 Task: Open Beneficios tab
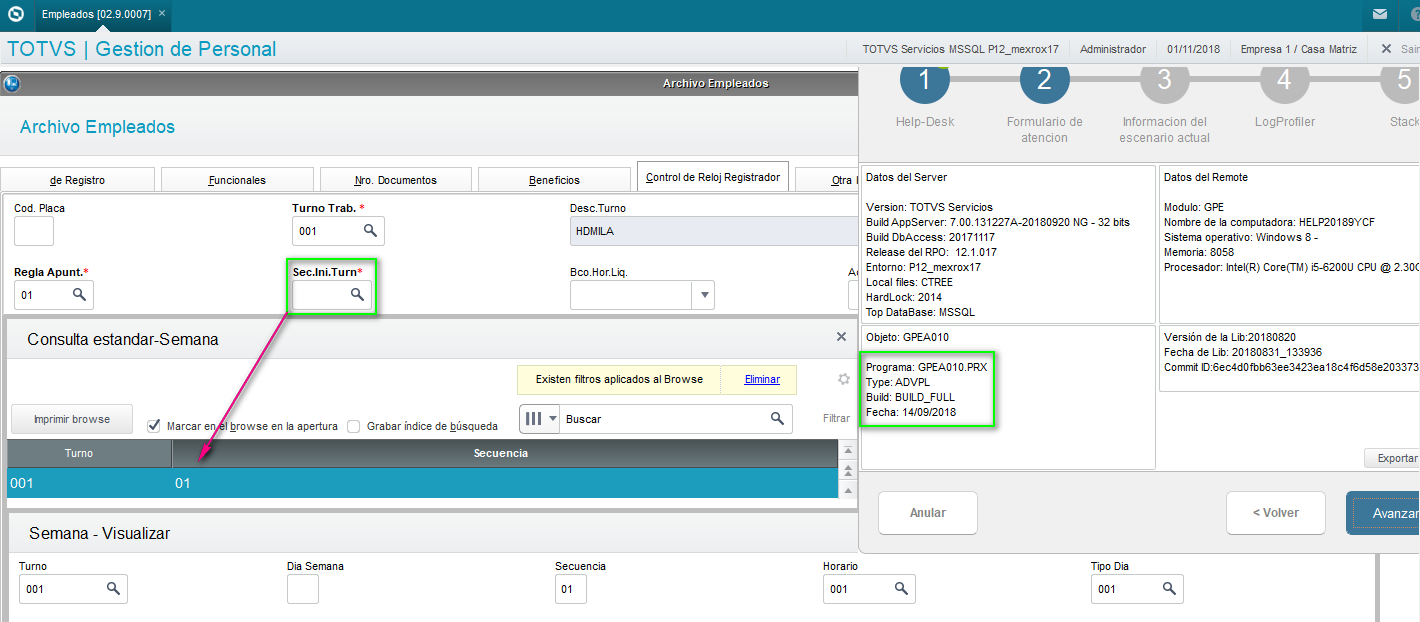[x=554, y=180]
